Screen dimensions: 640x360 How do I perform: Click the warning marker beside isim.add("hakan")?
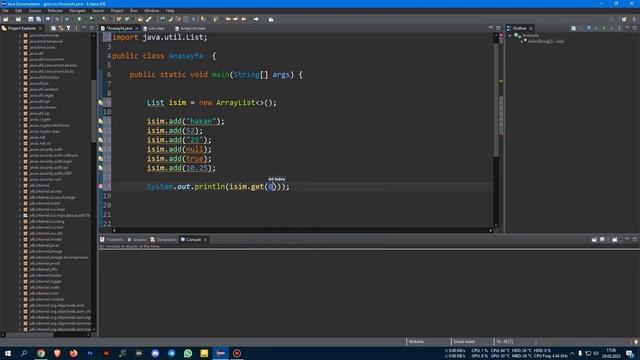click(100, 121)
